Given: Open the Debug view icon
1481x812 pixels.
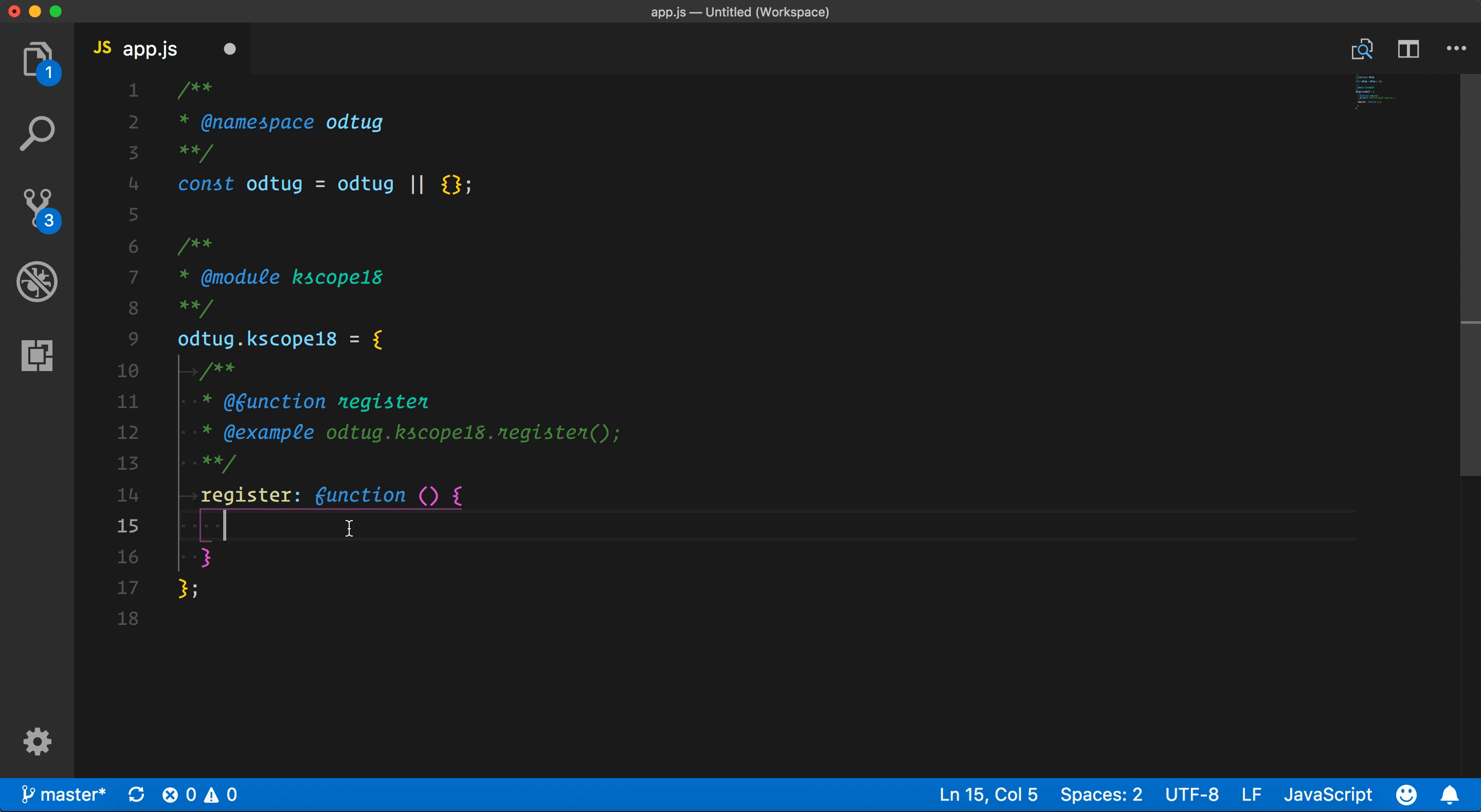Looking at the screenshot, I should point(37,282).
